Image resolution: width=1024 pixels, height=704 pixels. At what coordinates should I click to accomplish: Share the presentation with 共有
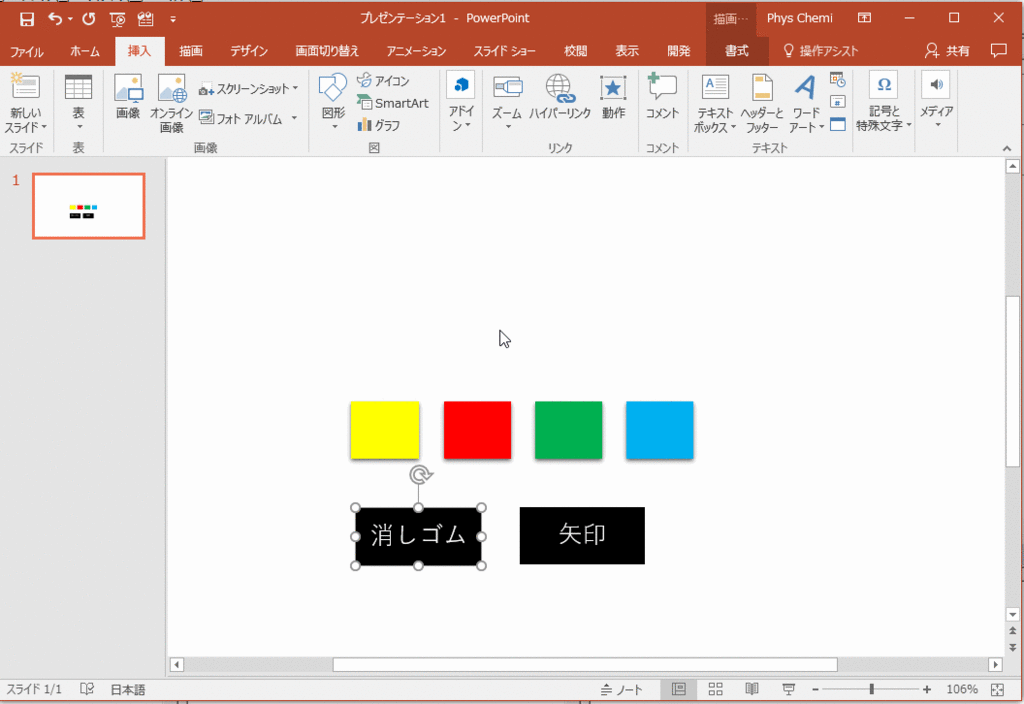[x=948, y=51]
